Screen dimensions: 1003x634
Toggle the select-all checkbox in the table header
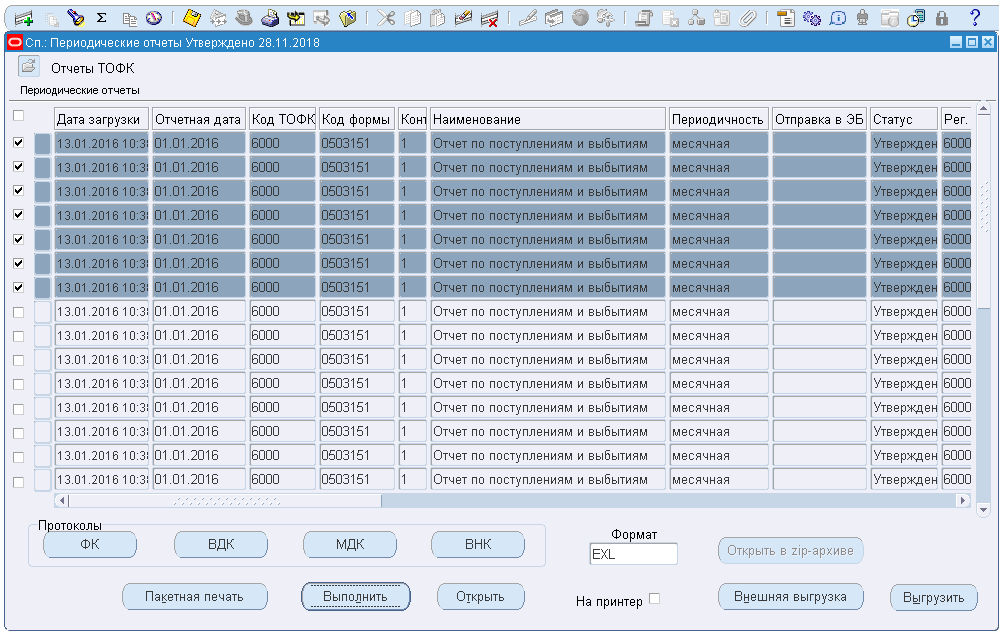tap(18, 116)
